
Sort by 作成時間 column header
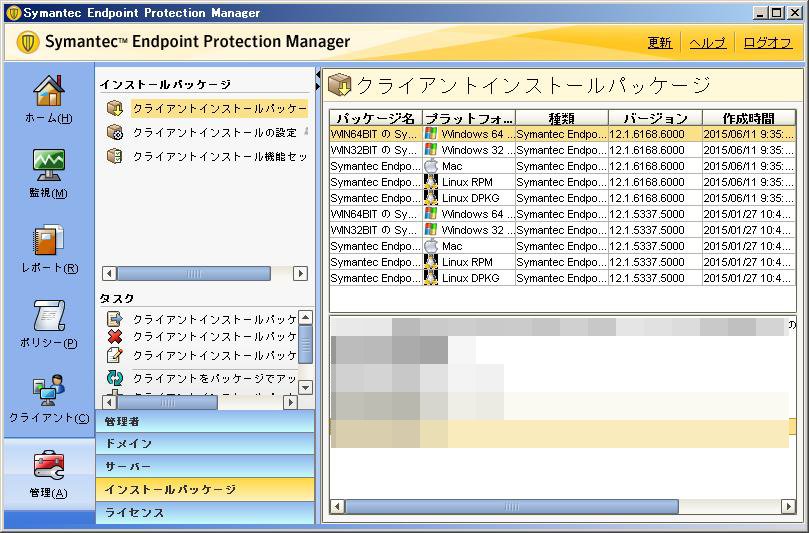click(749, 118)
